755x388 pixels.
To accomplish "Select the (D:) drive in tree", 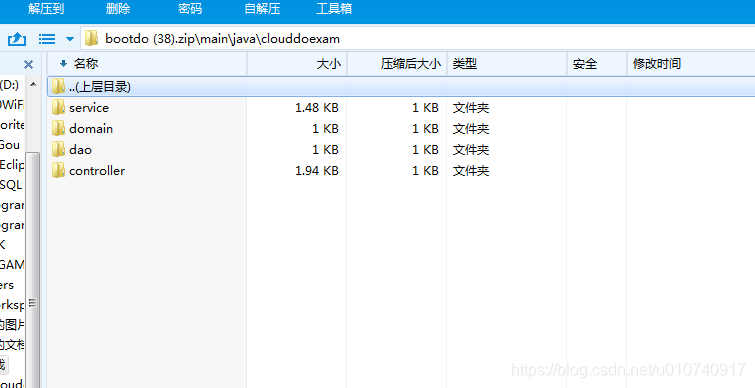I will (9, 85).
